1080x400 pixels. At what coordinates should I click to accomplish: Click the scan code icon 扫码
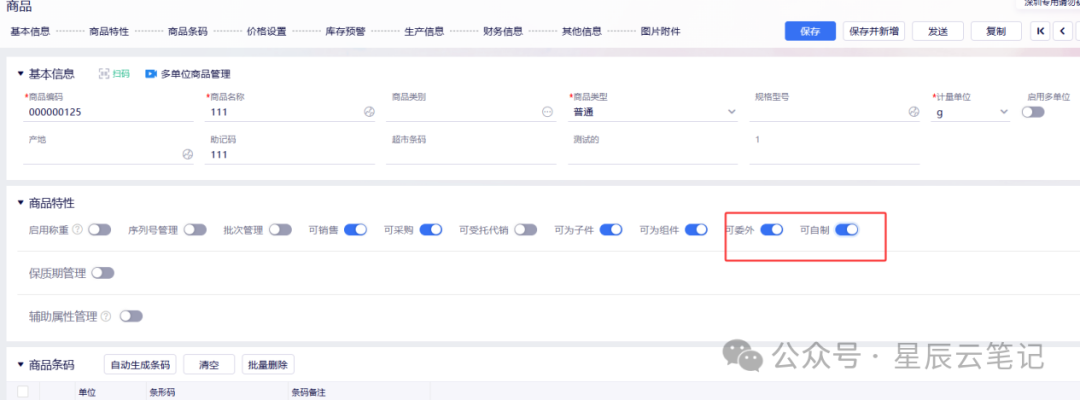(x=114, y=74)
